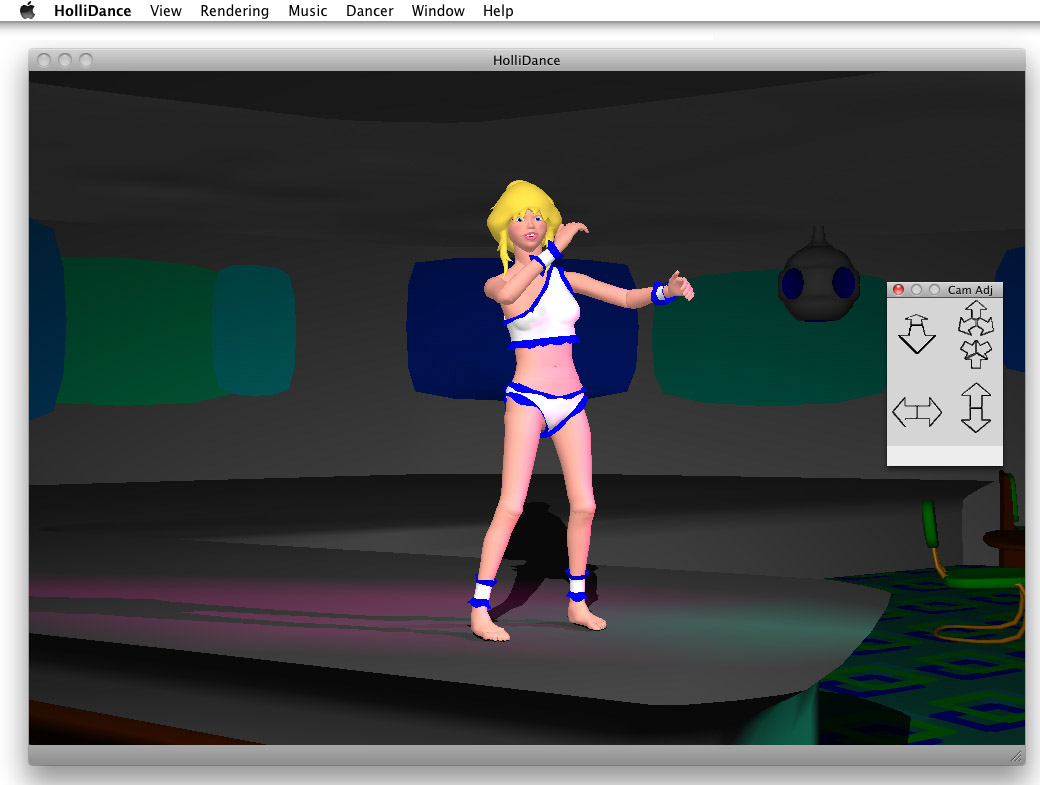1040x785 pixels.
Task: Open the Help menu
Action: (x=498, y=11)
